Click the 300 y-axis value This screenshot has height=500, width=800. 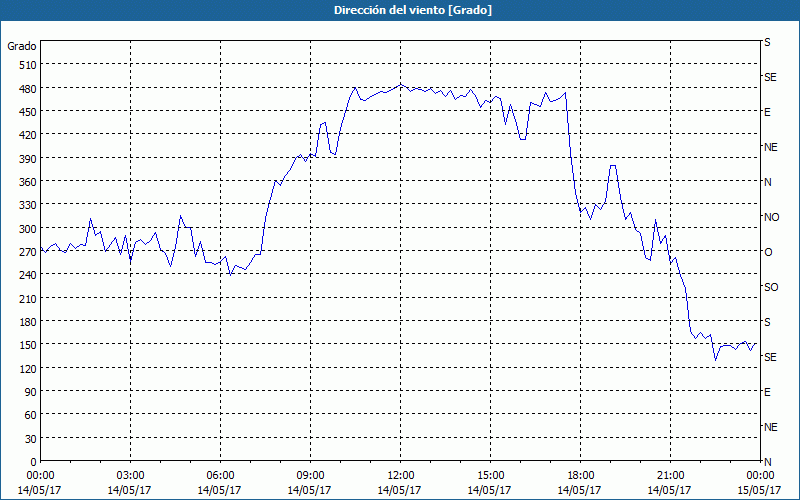point(28,228)
